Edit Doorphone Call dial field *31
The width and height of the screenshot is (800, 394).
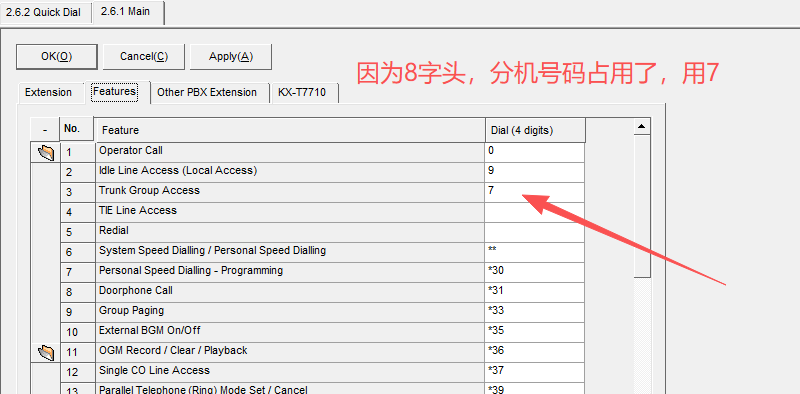tap(534, 292)
